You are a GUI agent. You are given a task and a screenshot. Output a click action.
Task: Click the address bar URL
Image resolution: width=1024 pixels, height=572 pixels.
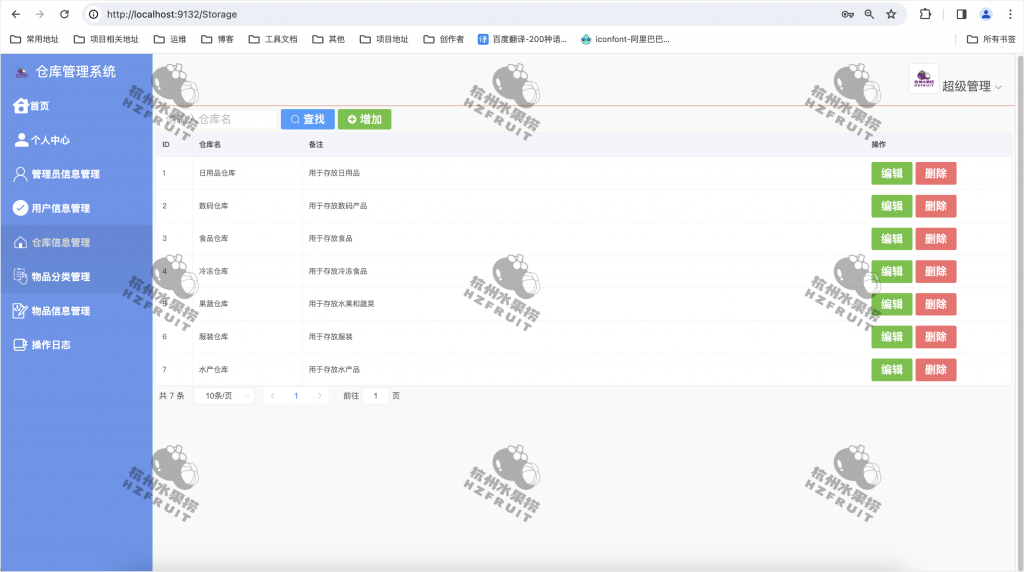[x=172, y=14]
